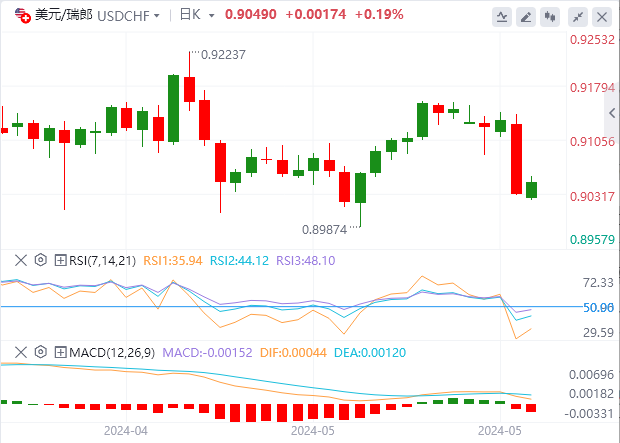The height and width of the screenshot is (443, 620).
Task: Click the MACD 0.00696 axis label
Action: [592, 374]
